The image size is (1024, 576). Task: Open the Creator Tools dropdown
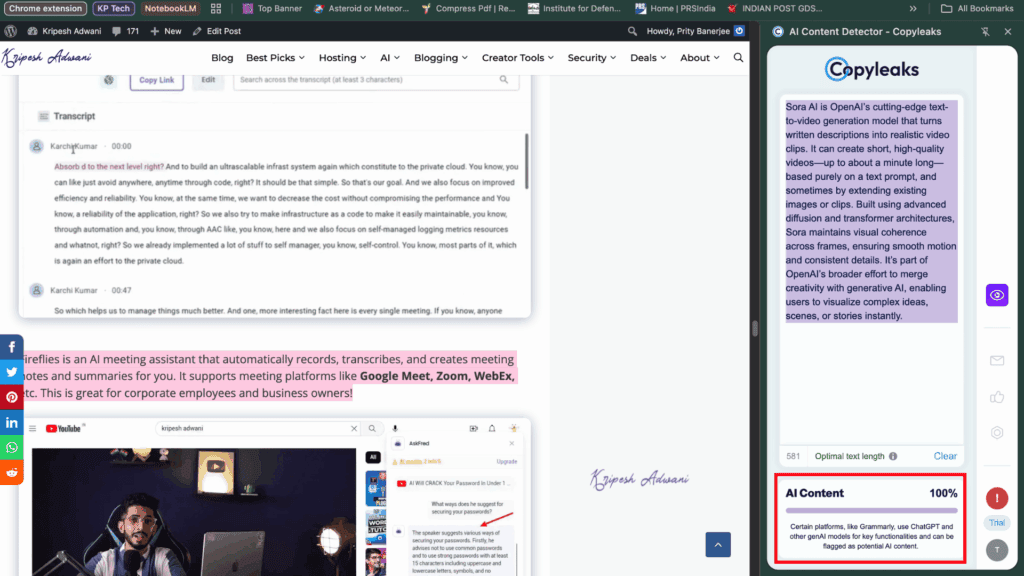(516, 57)
